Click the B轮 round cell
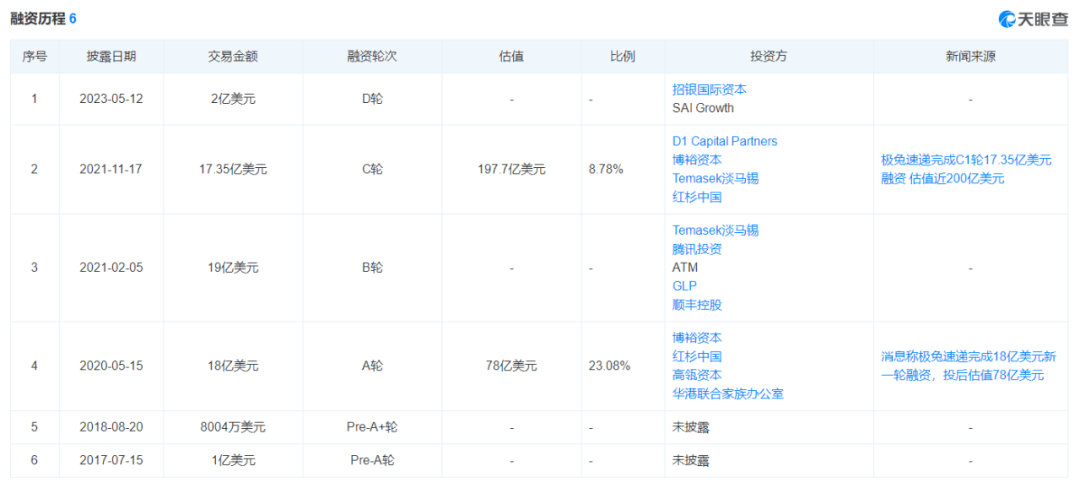1080x488 pixels. pyautogui.click(x=372, y=268)
